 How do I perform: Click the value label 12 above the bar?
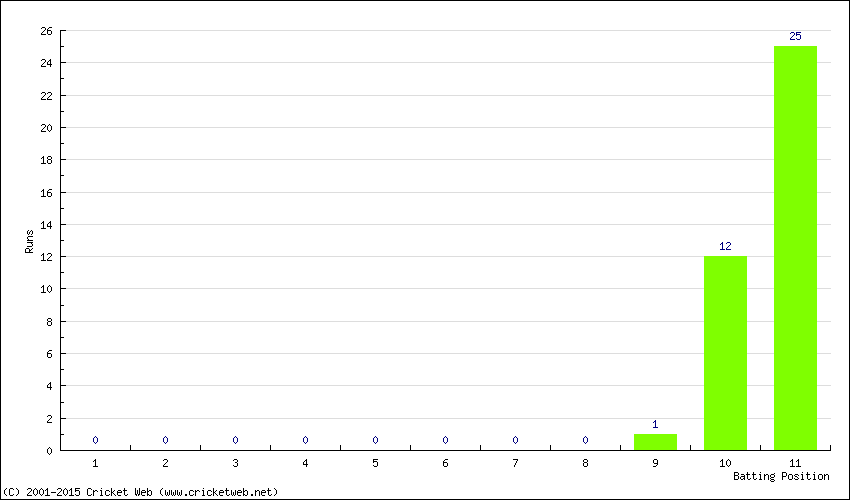point(725,246)
